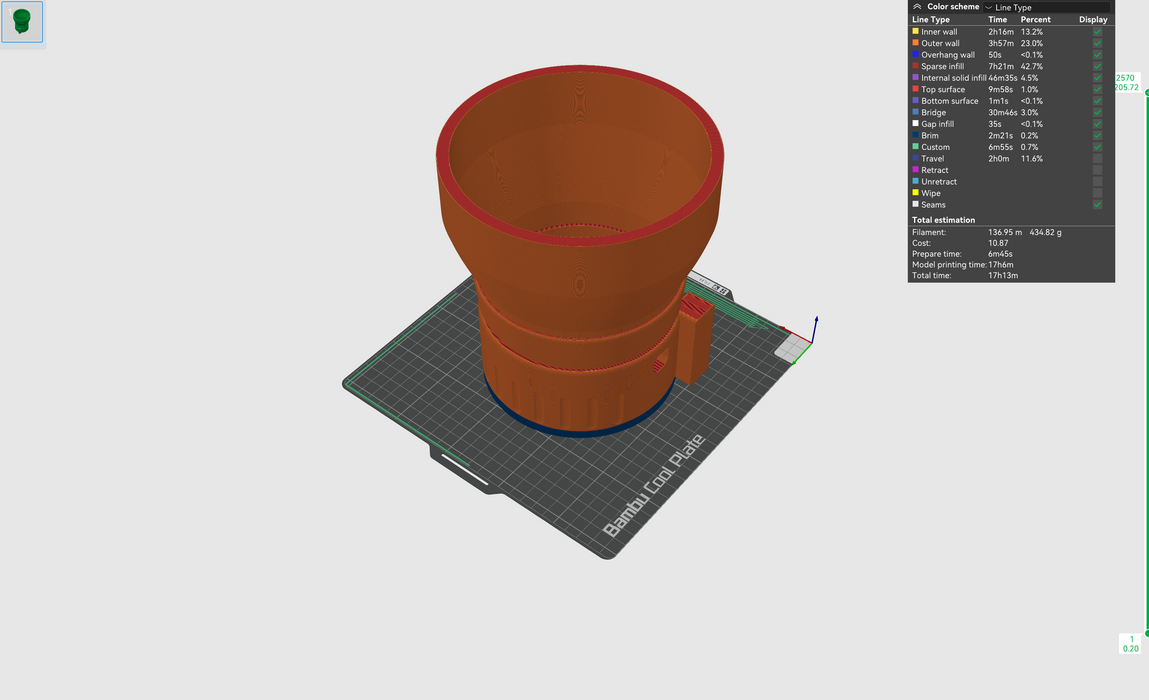Enable the Retract display checkbox
This screenshot has height=700, width=1149.
click(1097, 170)
